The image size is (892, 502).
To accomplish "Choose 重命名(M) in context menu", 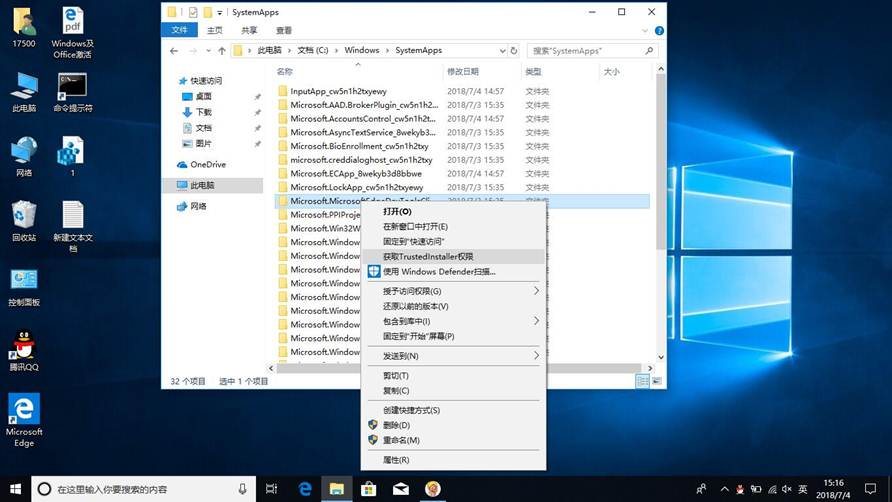I will click(453, 440).
